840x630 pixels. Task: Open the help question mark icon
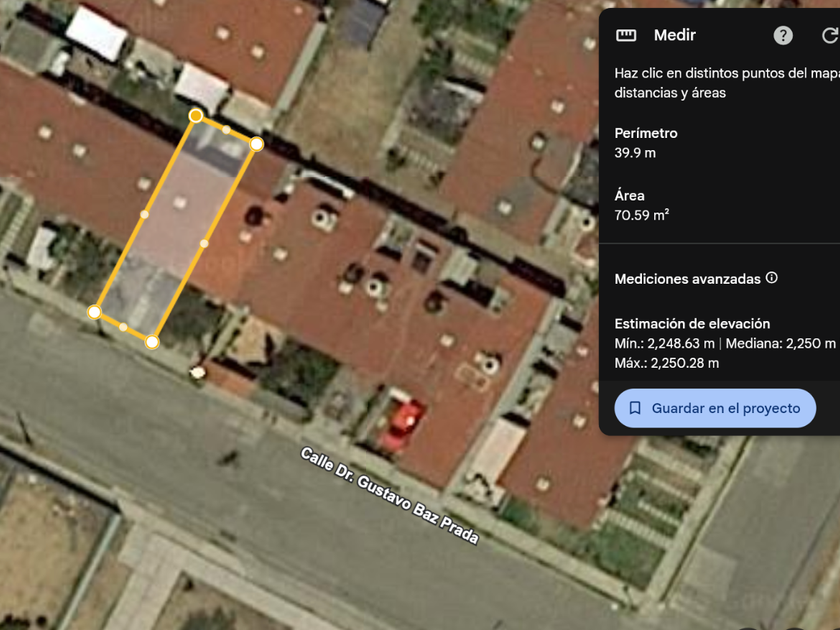(x=783, y=35)
